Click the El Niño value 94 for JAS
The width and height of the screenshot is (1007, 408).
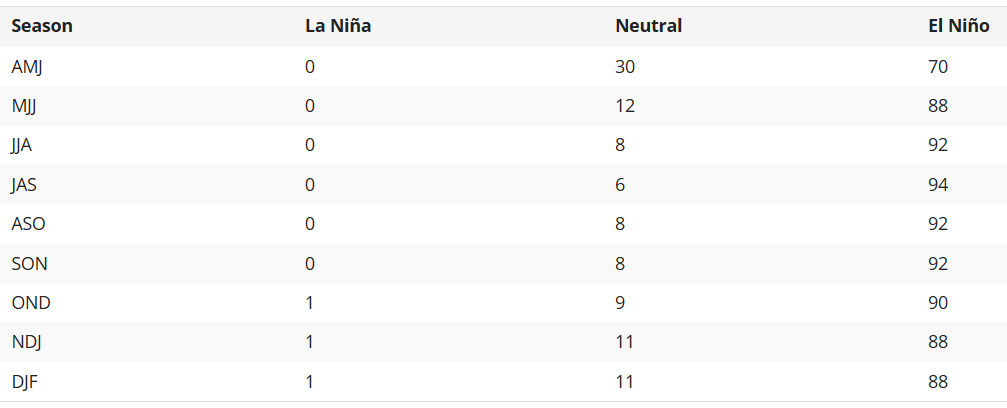click(938, 185)
